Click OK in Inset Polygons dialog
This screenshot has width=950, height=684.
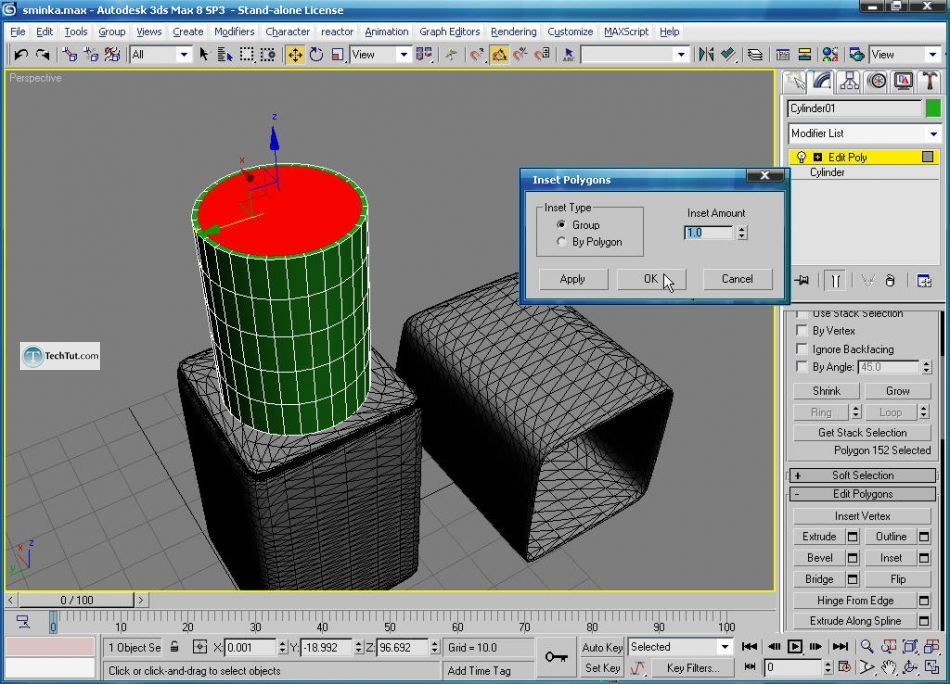pos(651,279)
